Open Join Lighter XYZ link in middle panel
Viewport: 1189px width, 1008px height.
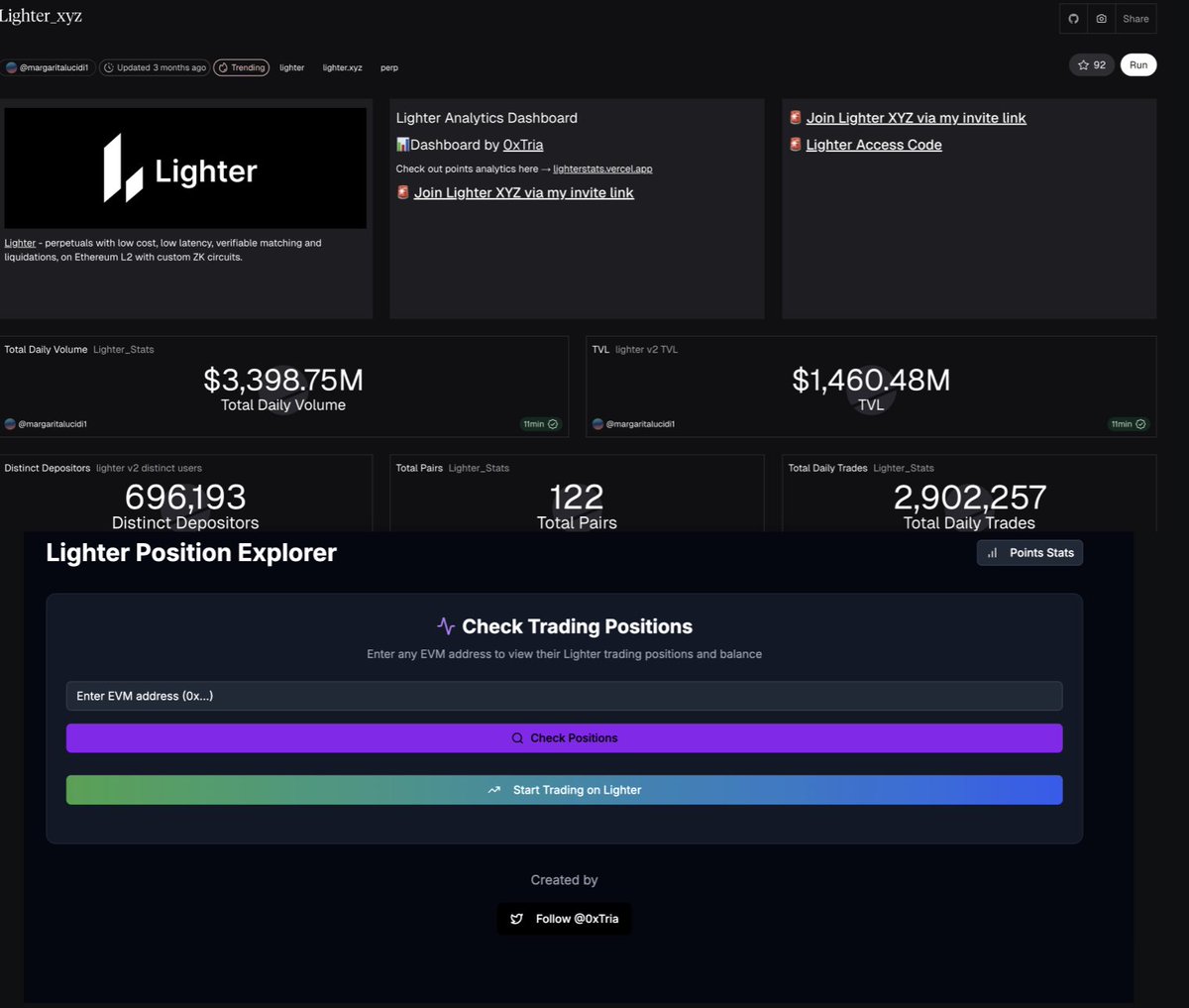pyautogui.click(x=523, y=192)
